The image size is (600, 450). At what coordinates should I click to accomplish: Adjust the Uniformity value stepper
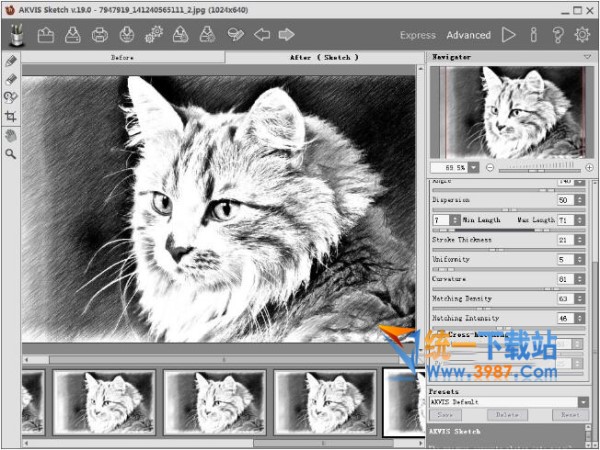point(580,259)
